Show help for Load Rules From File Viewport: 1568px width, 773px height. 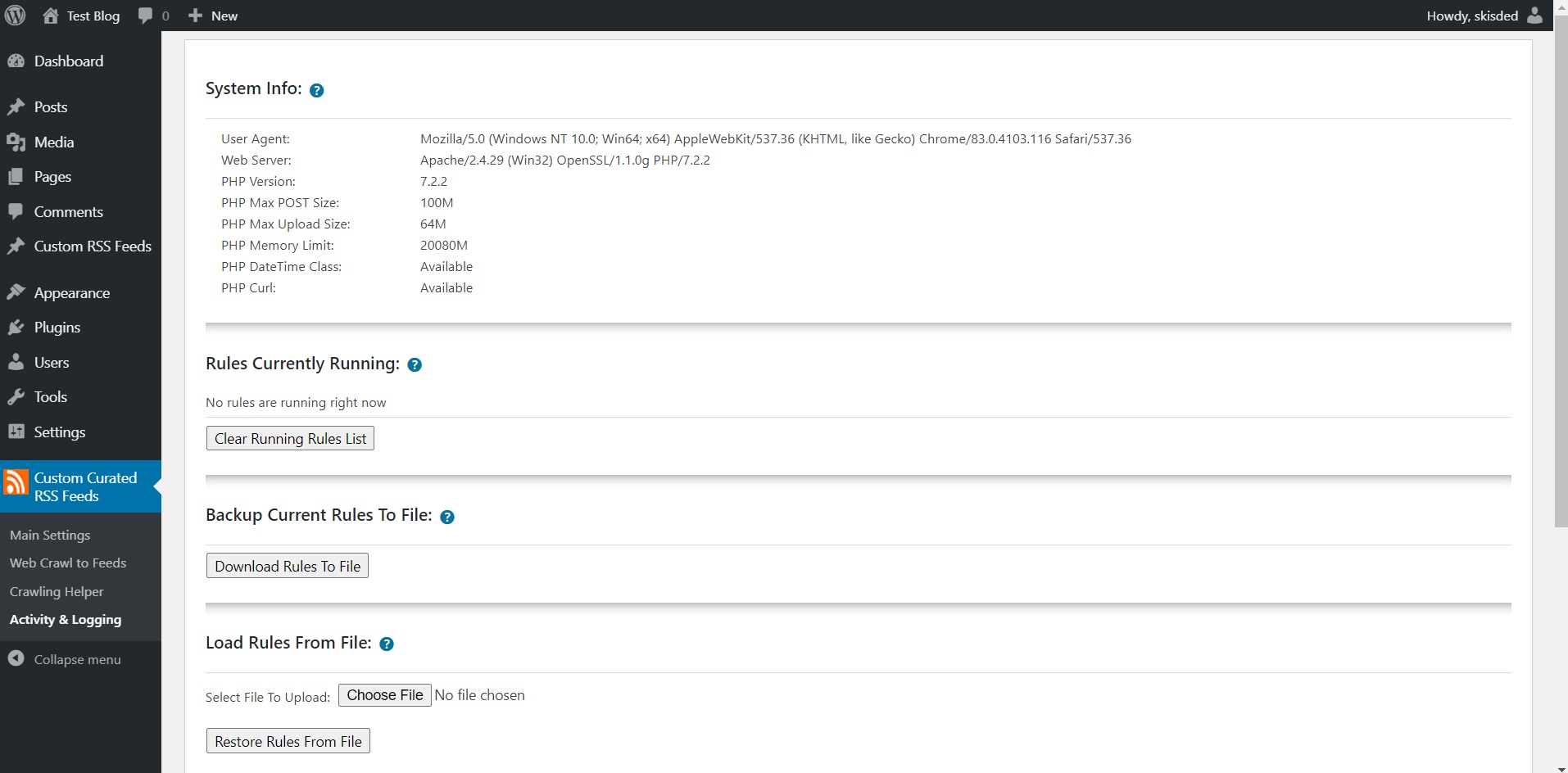click(387, 644)
